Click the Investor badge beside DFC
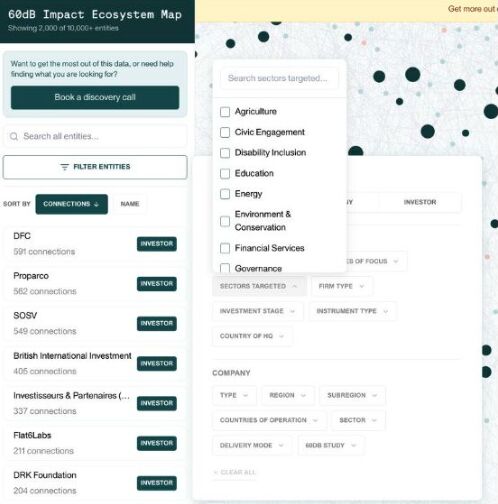 coord(157,244)
